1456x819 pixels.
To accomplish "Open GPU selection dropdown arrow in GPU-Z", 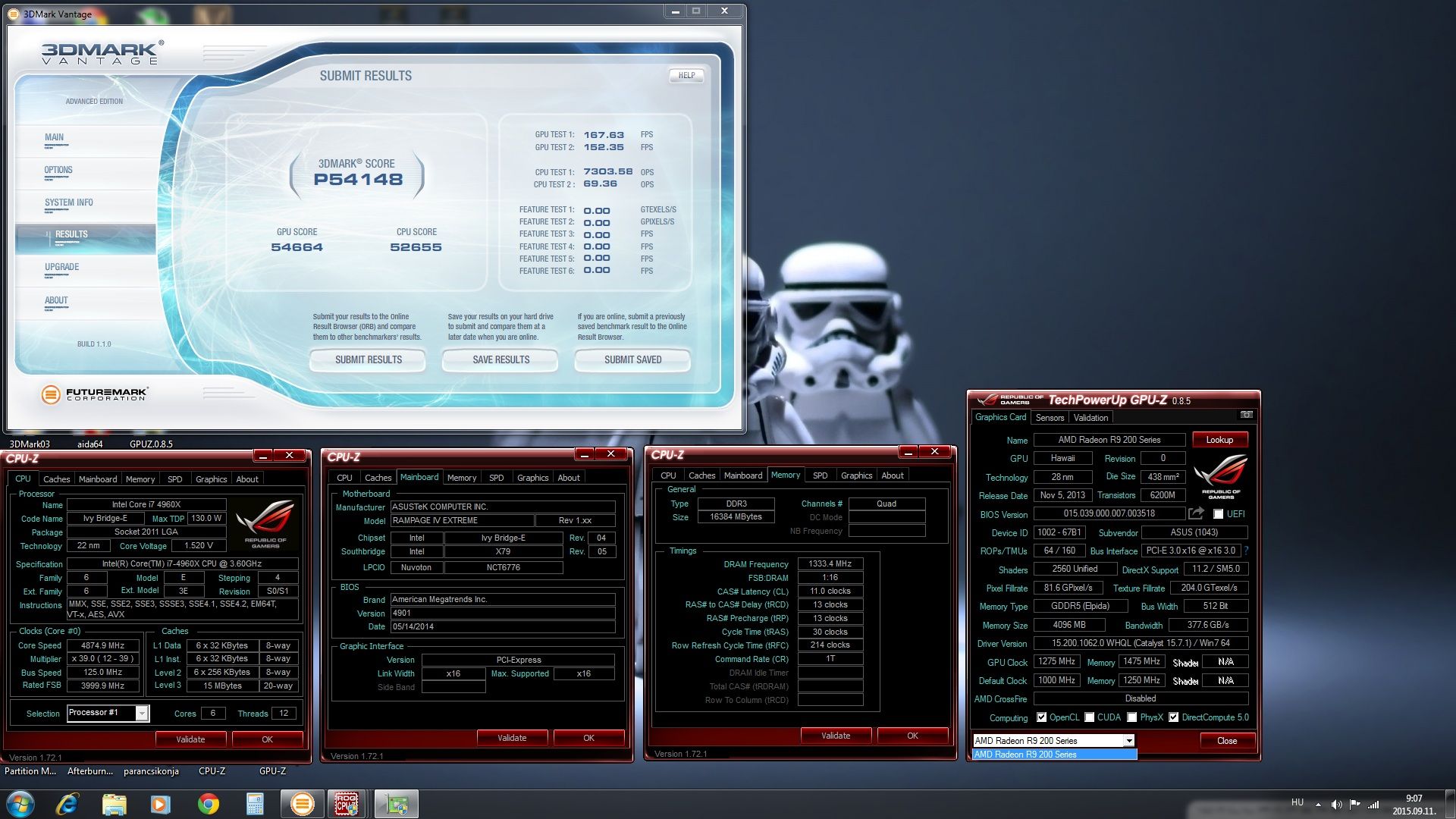I will click(x=1128, y=741).
